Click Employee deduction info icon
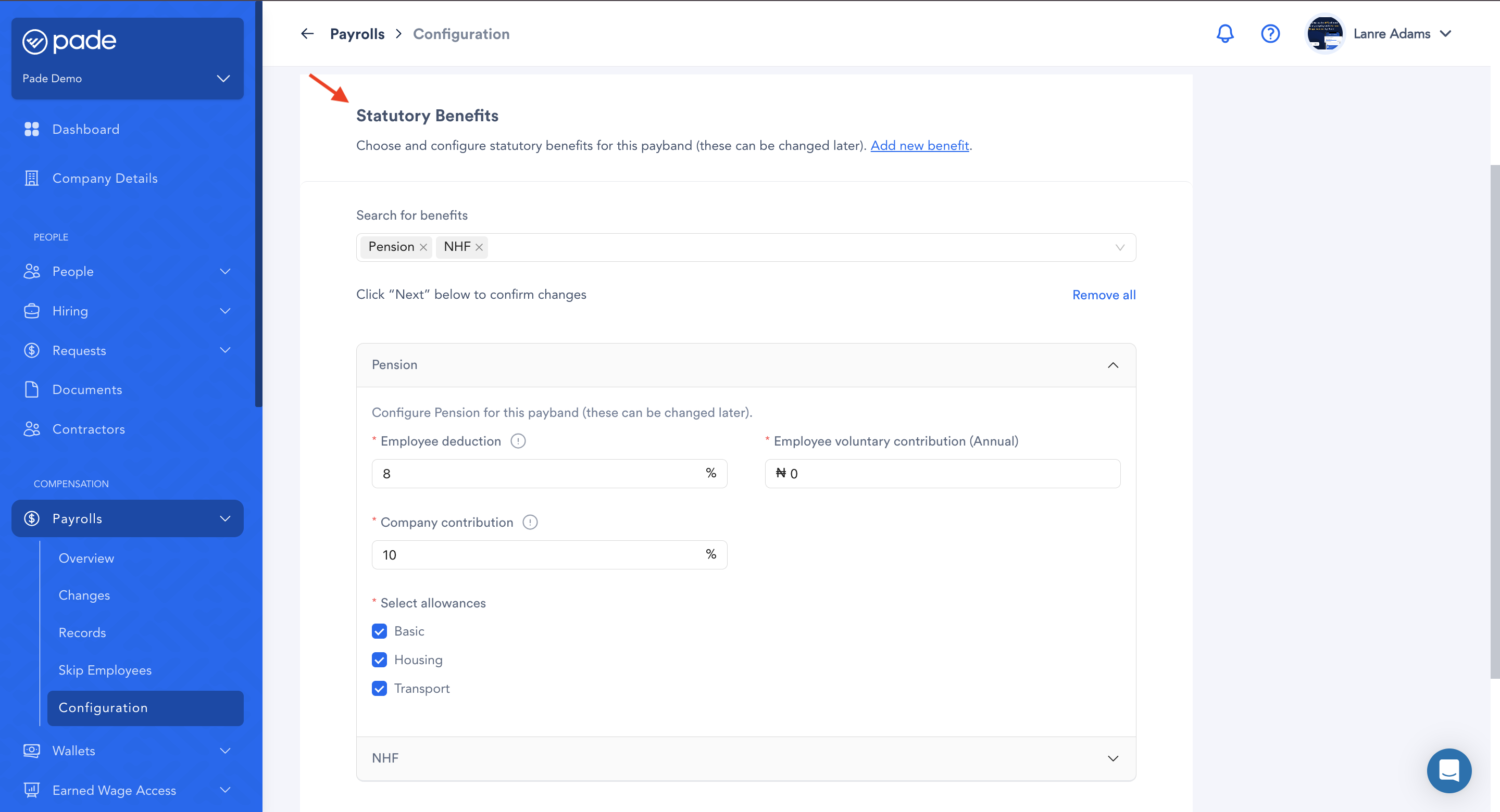The image size is (1500, 812). (518, 441)
